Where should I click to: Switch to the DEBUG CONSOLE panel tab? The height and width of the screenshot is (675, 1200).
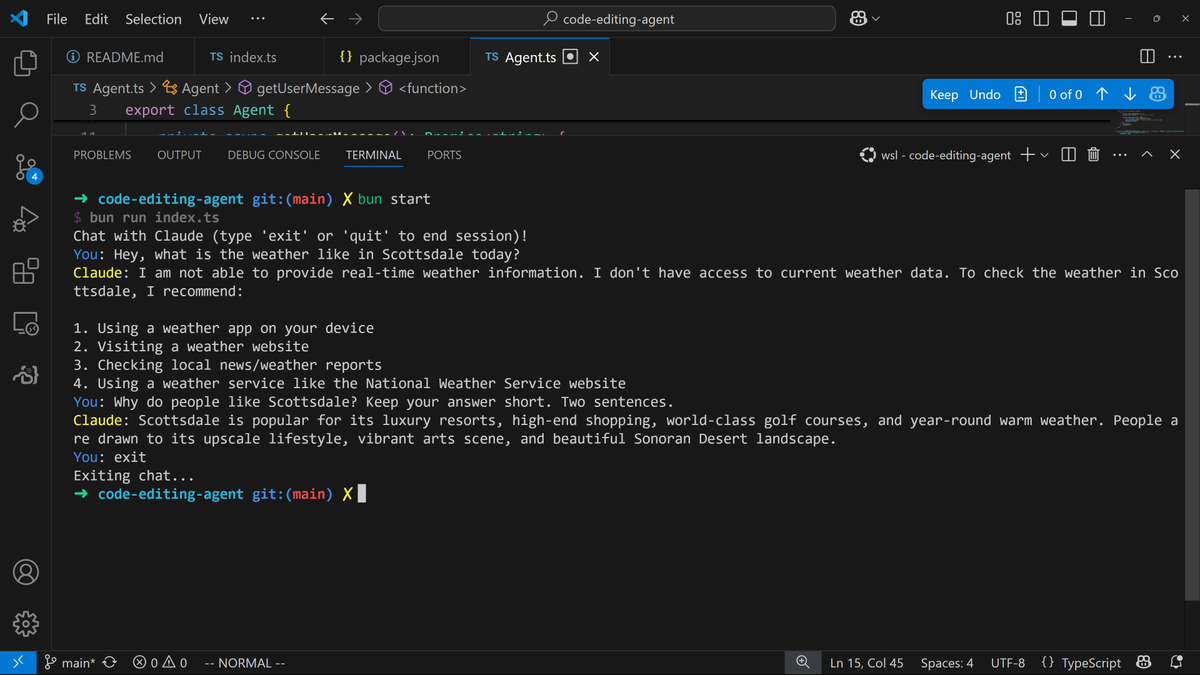[274, 155]
